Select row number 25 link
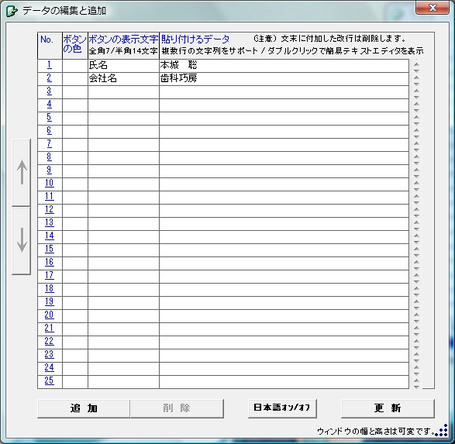The image size is (455, 444). pyautogui.click(x=49, y=381)
